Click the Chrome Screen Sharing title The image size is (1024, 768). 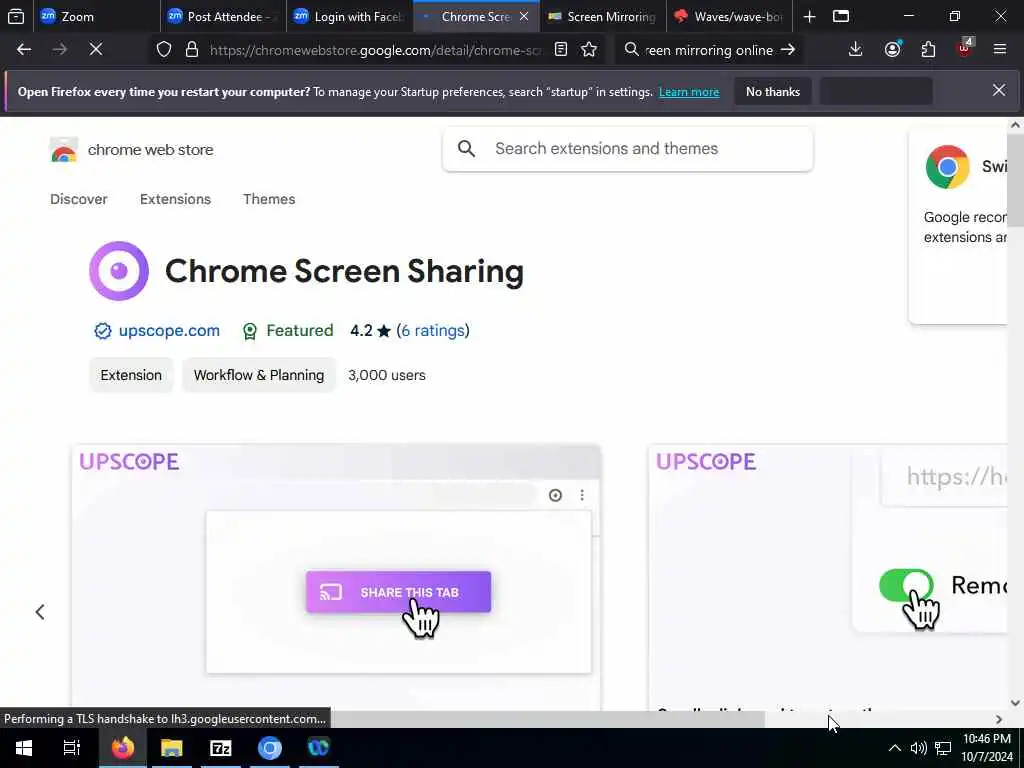coord(344,271)
